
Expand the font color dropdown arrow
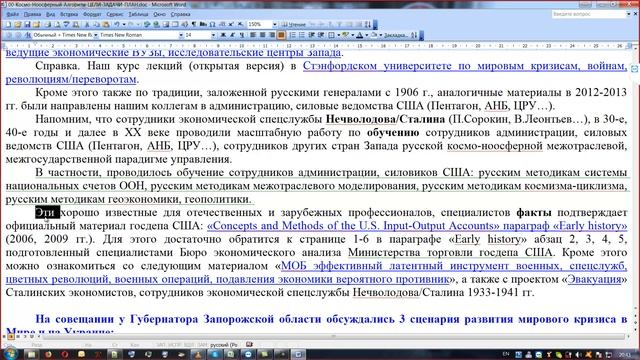367,35
